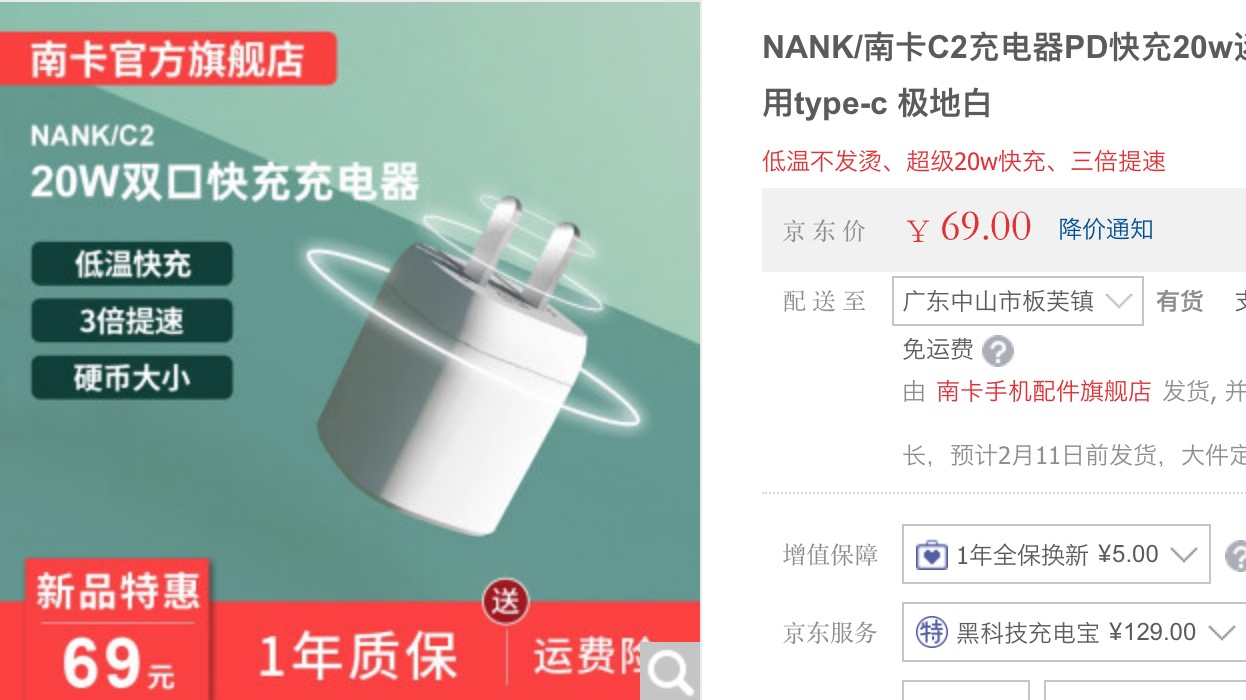Expand the 黑科技充电宝 ¥129.00 dropdown

click(1074, 632)
